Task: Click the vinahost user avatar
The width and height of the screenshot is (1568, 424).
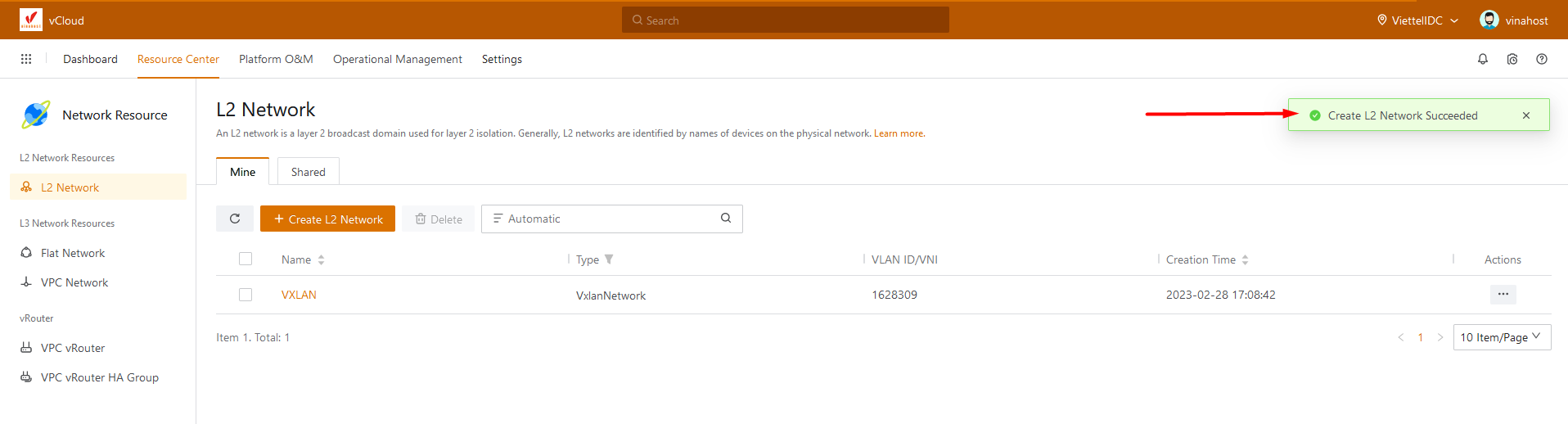Action: [x=1489, y=20]
